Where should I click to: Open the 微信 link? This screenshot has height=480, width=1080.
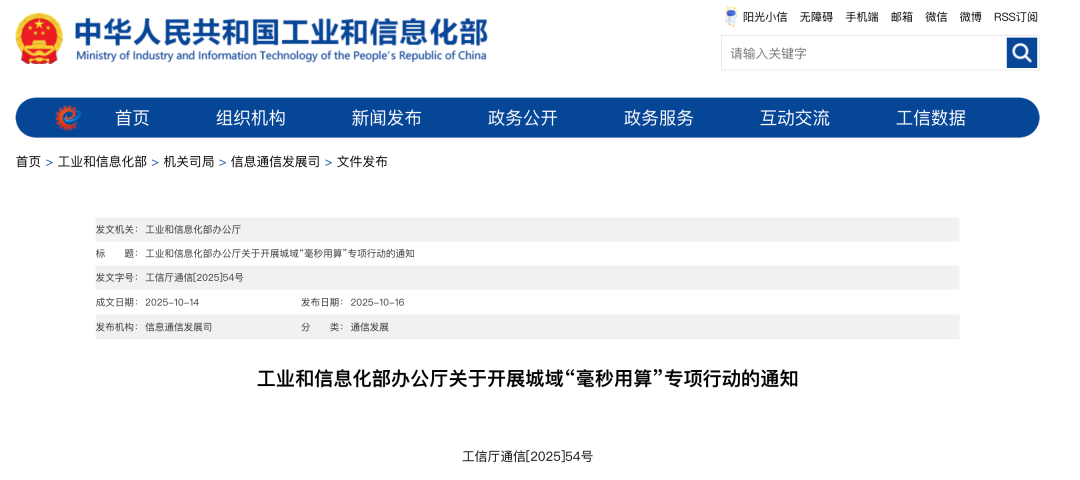pos(936,17)
